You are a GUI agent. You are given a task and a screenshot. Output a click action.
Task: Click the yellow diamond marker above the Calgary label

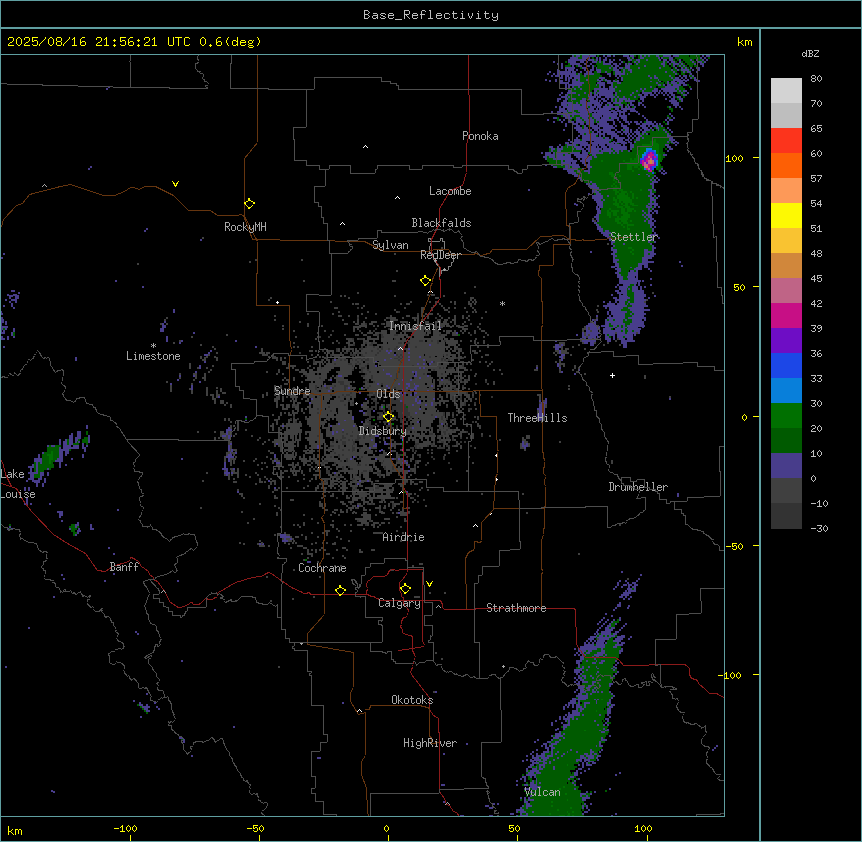pyautogui.click(x=405, y=589)
